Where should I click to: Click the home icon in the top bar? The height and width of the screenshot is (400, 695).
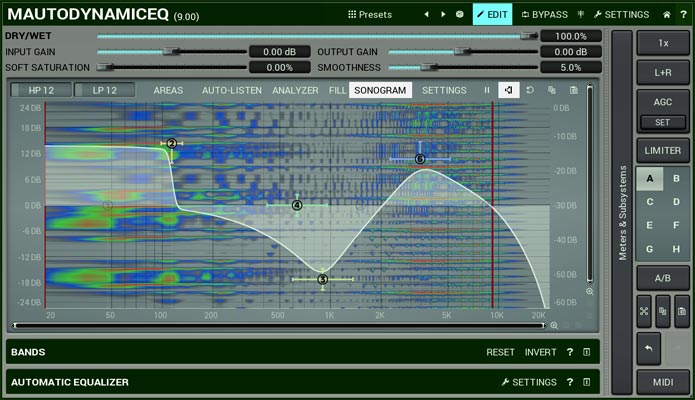point(667,15)
